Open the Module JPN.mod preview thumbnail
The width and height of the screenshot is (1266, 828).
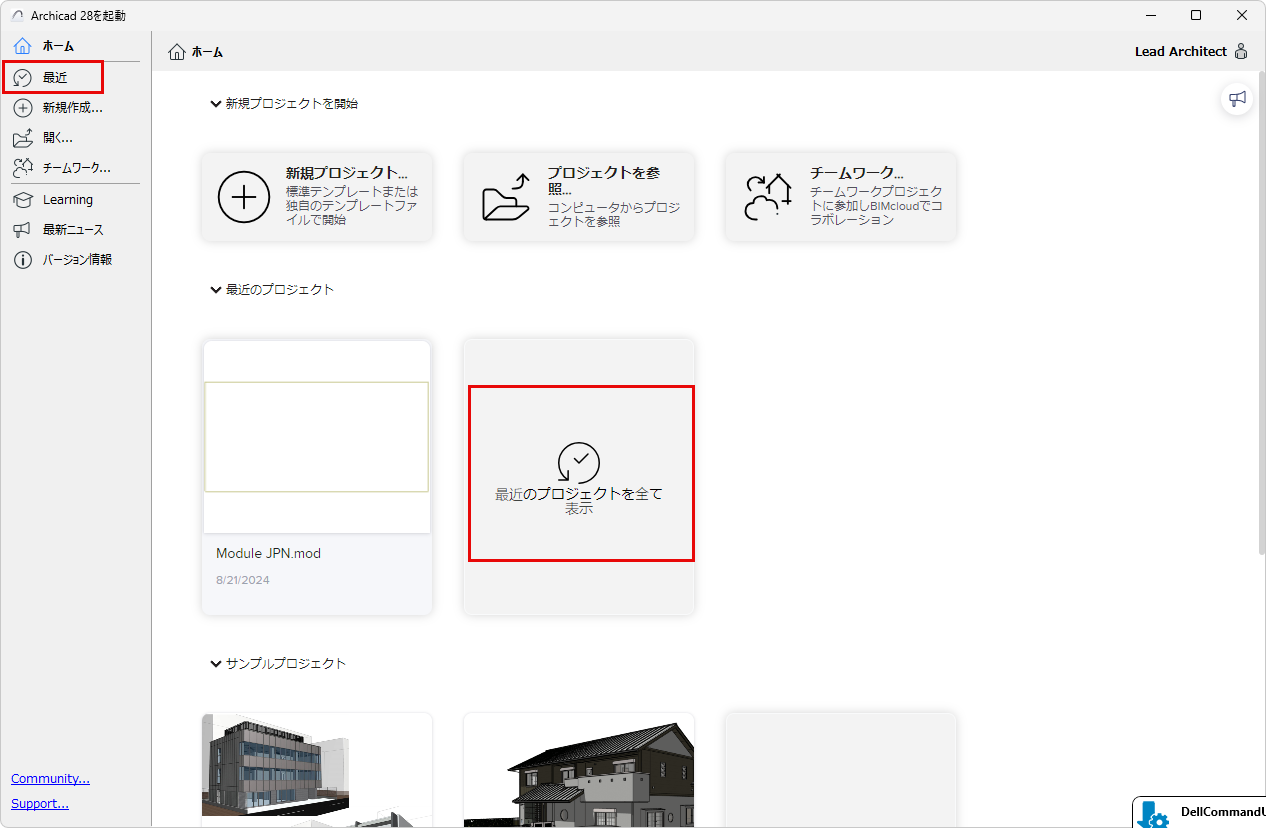(x=317, y=437)
